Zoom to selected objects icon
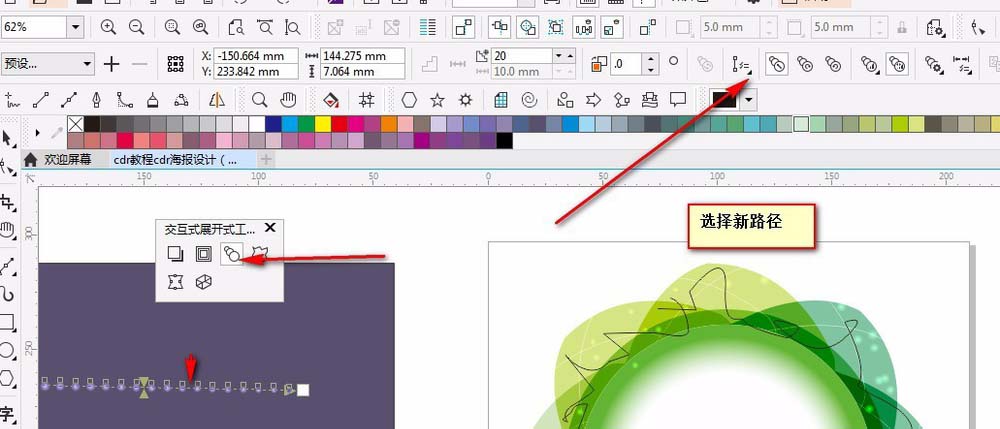This screenshot has width=1000, height=429. click(172, 27)
